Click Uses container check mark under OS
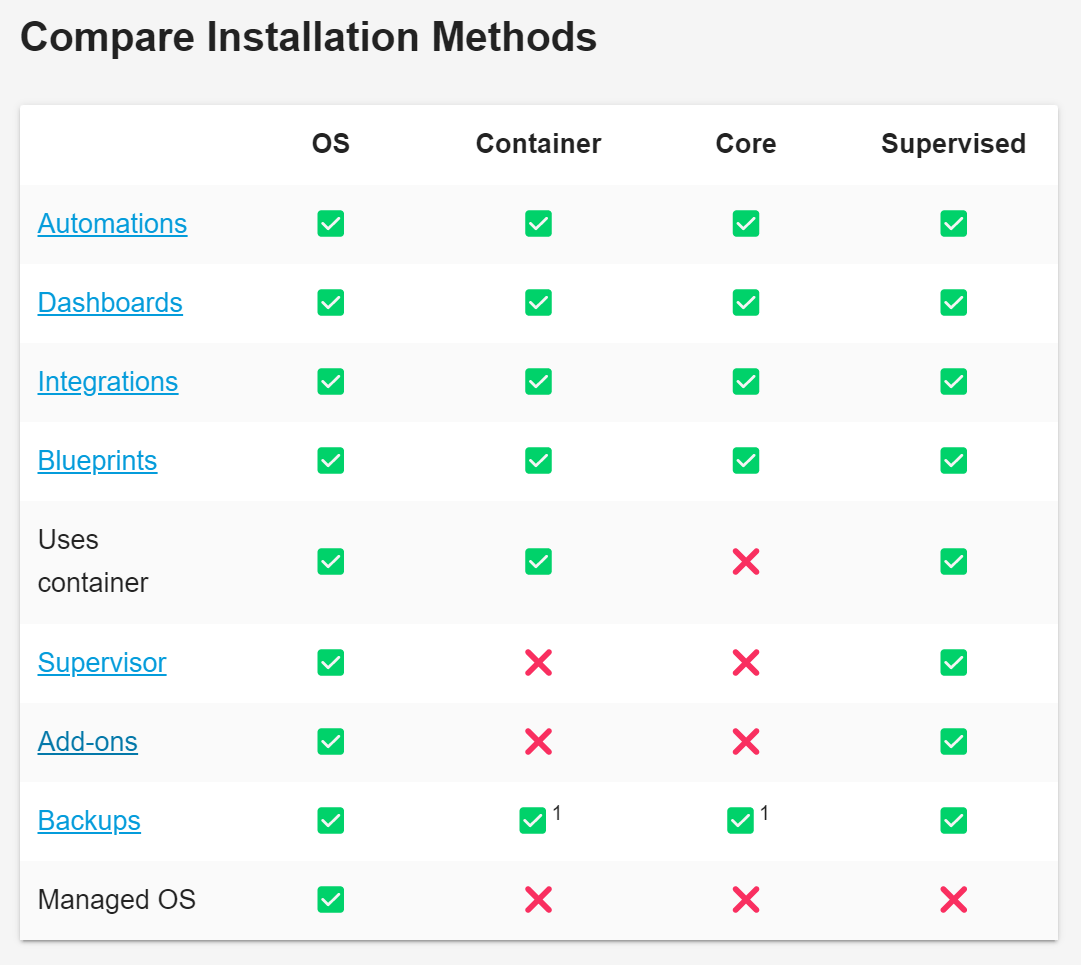 pos(331,562)
